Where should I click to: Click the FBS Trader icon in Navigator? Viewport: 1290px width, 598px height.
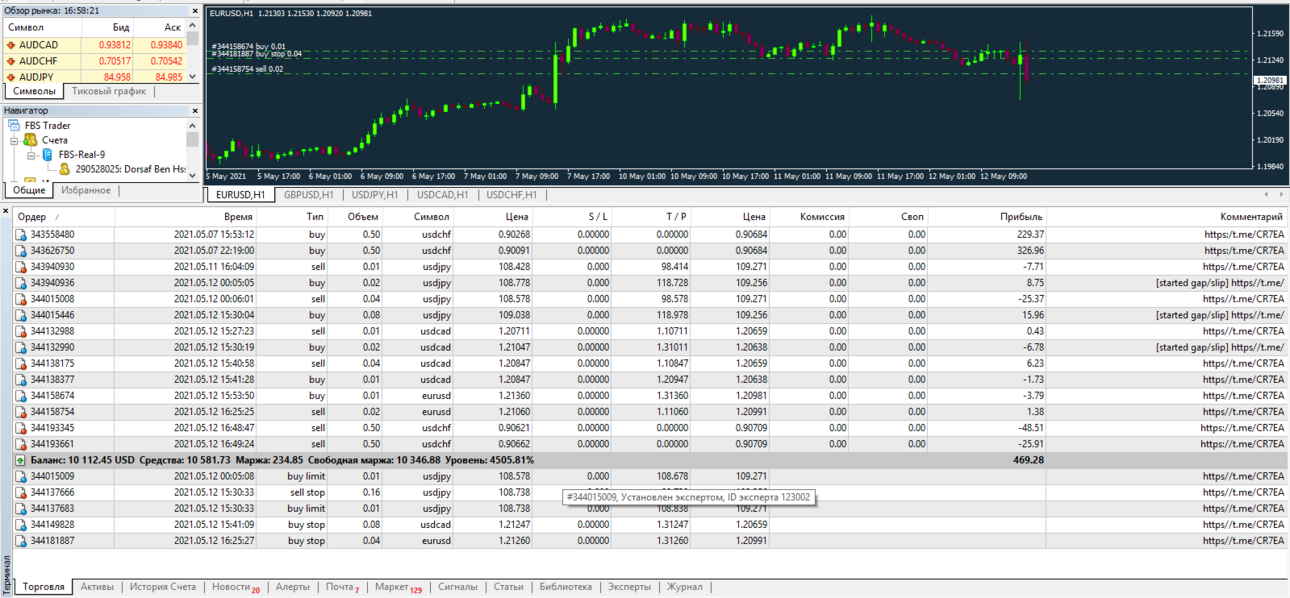[x=14, y=126]
